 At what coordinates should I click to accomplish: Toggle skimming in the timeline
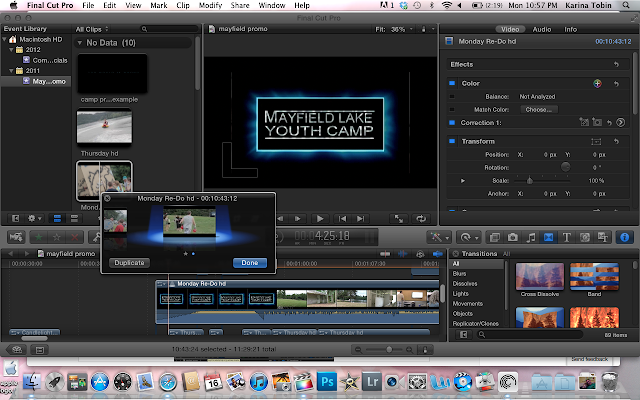click(x=385, y=254)
